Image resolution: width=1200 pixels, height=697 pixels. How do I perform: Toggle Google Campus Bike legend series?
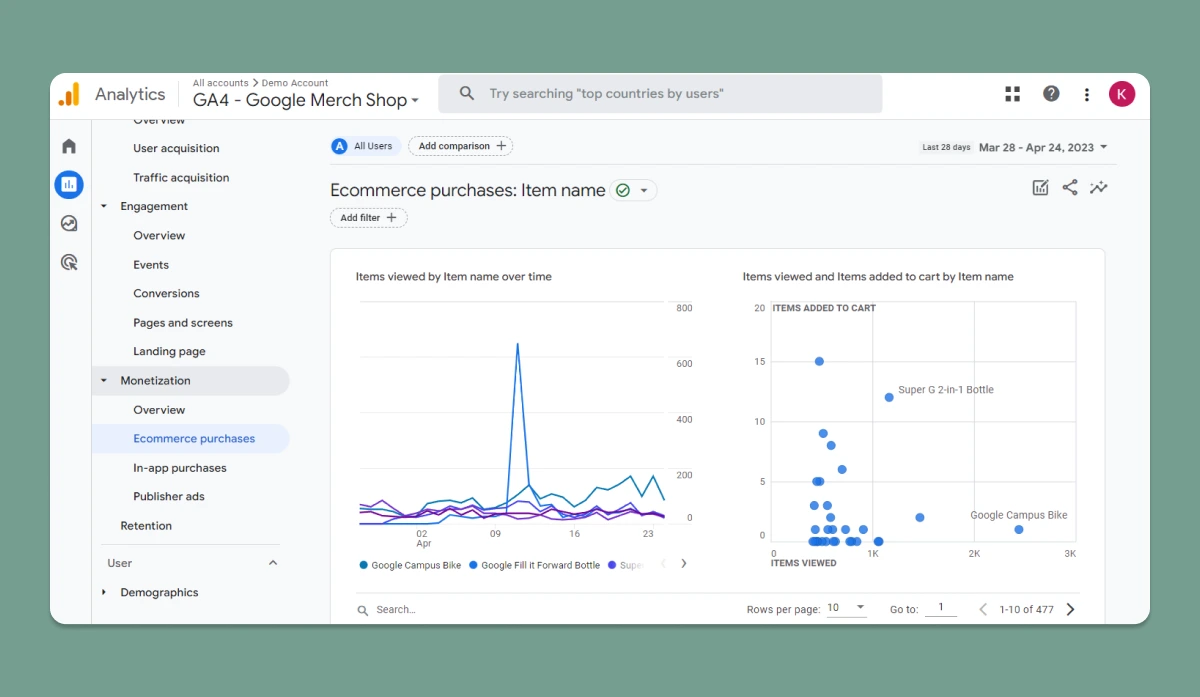[x=410, y=565]
